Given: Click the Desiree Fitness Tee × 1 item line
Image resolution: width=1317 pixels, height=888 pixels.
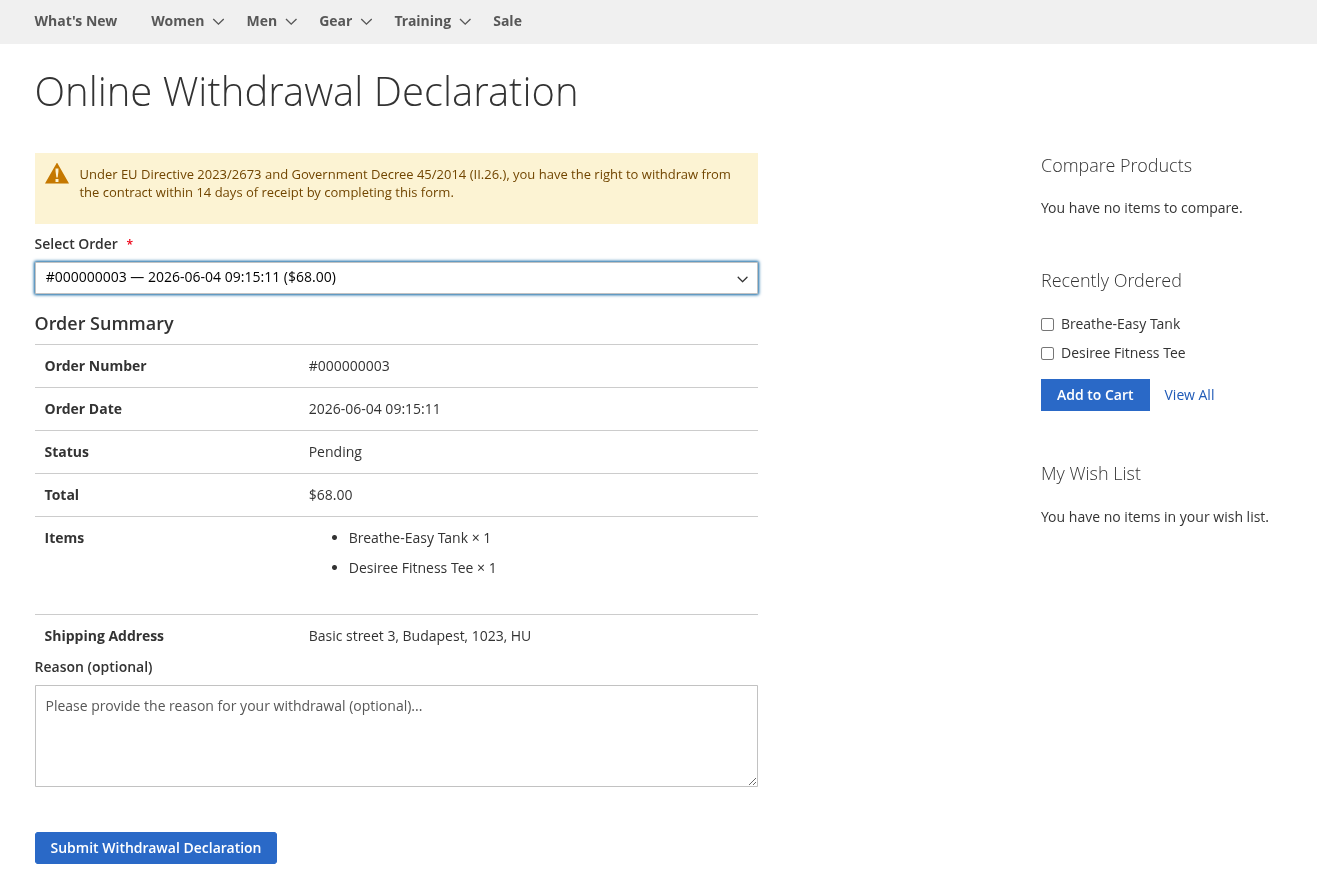Looking at the screenshot, I should click(x=422, y=568).
